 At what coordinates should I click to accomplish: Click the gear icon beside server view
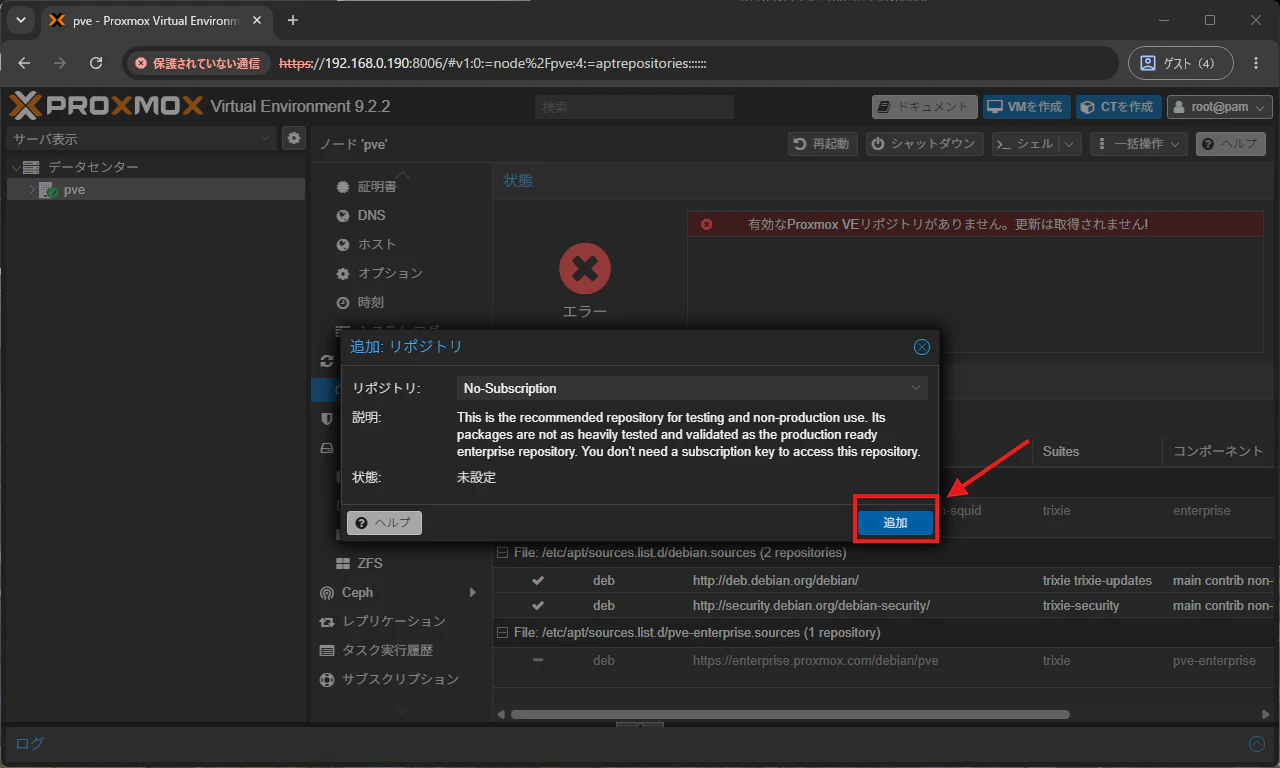(x=293, y=138)
